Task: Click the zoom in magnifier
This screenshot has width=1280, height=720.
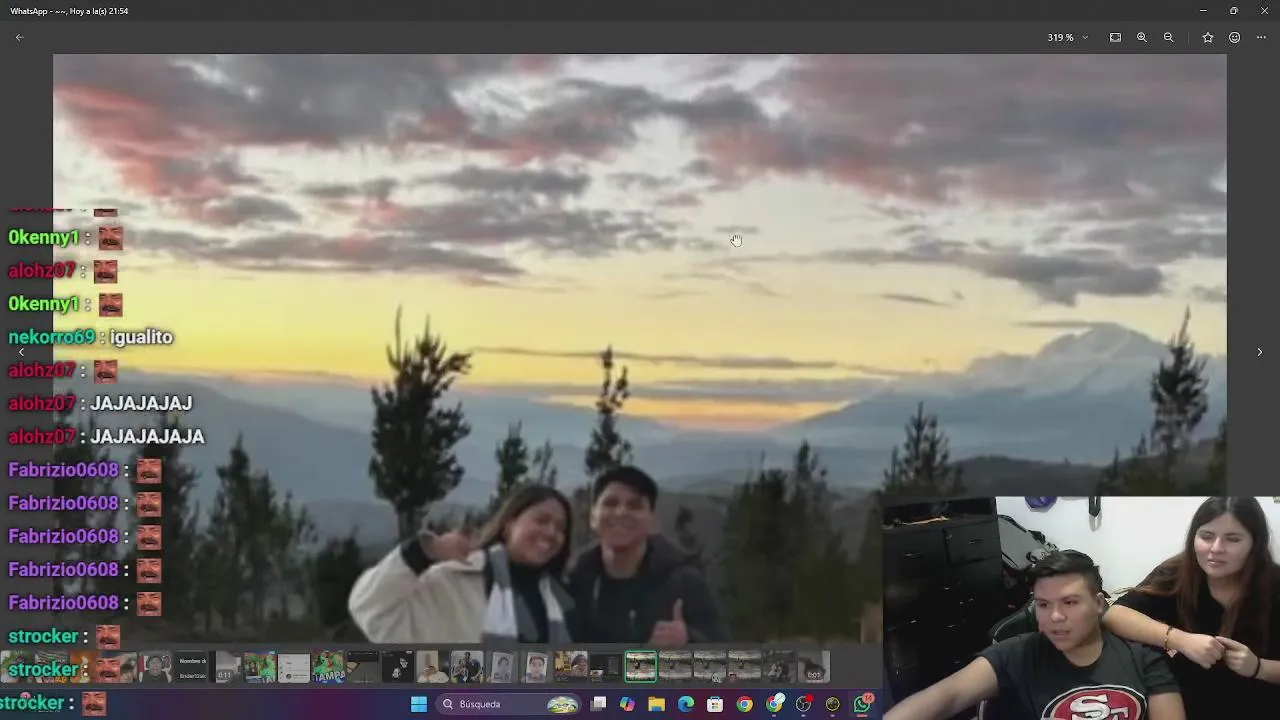Action: (1141, 37)
